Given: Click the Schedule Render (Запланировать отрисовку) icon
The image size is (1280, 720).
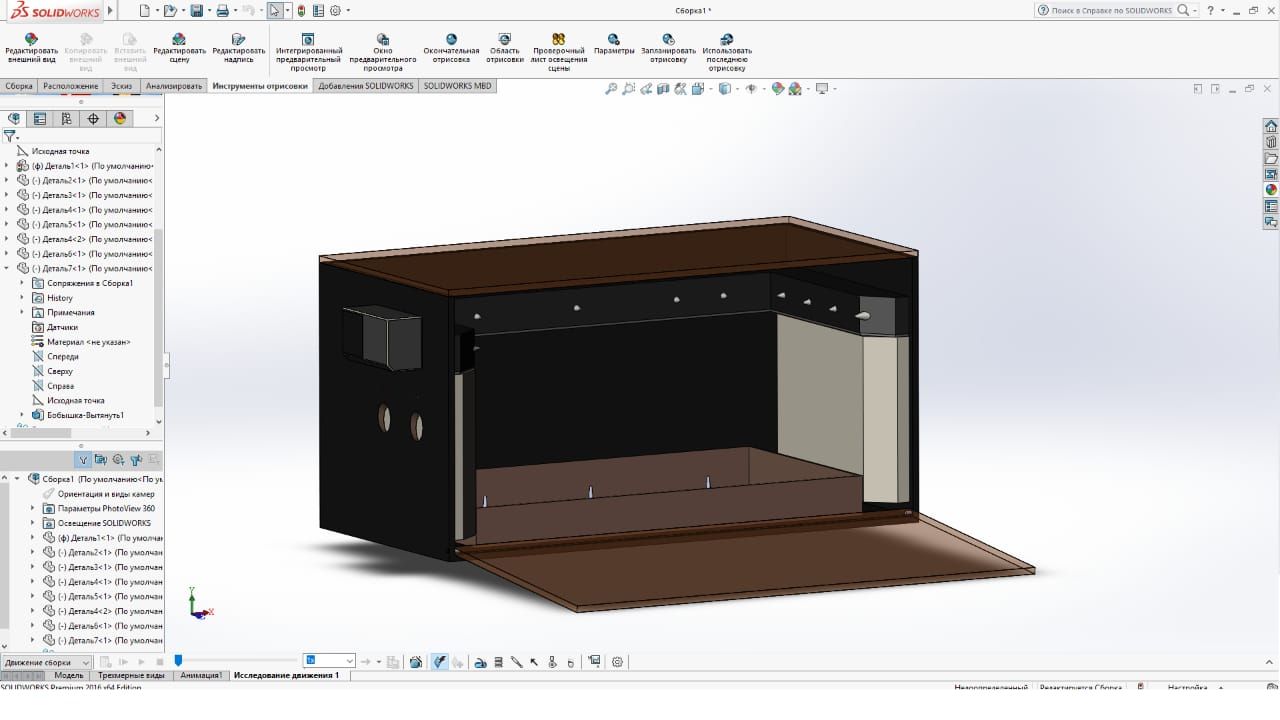Looking at the screenshot, I should click(668, 40).
